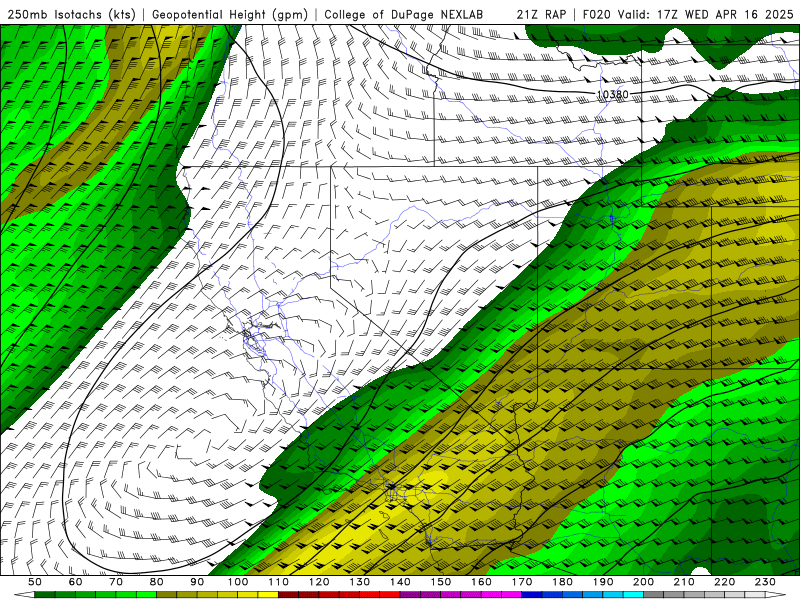Image resolution: width=800 pixels, height=600 pixels.
Task: Click the 150 knot colorbar label
Action: (x=441, y=582)
